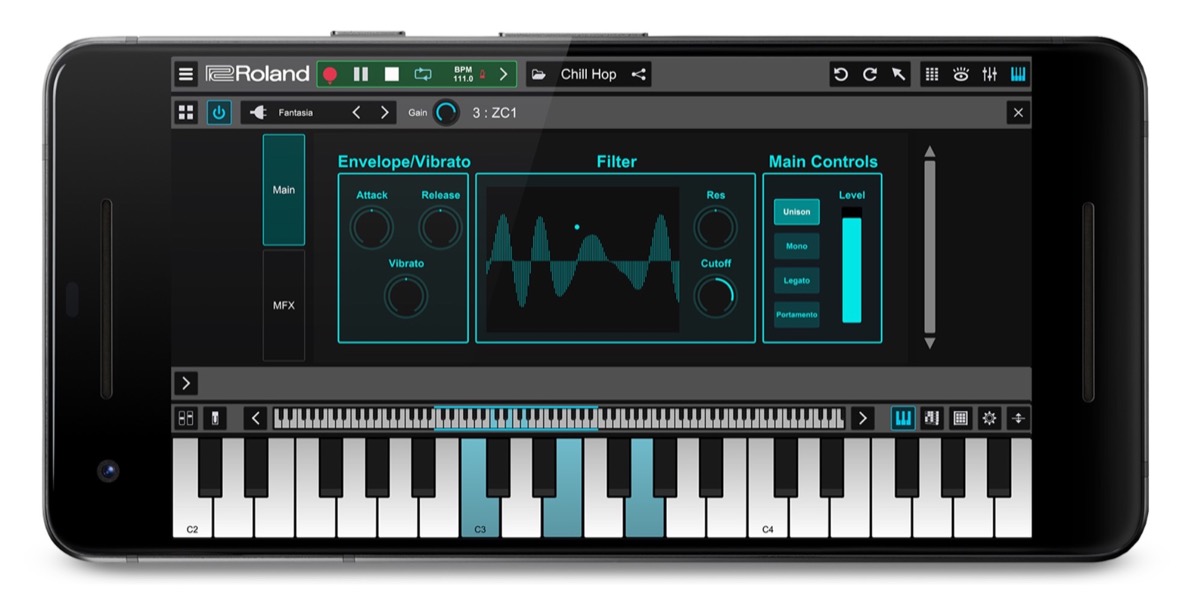Open the Fantasia preset dropdown
The image size is (1200, 606).
pyautogui.click(x=296, y=113)
